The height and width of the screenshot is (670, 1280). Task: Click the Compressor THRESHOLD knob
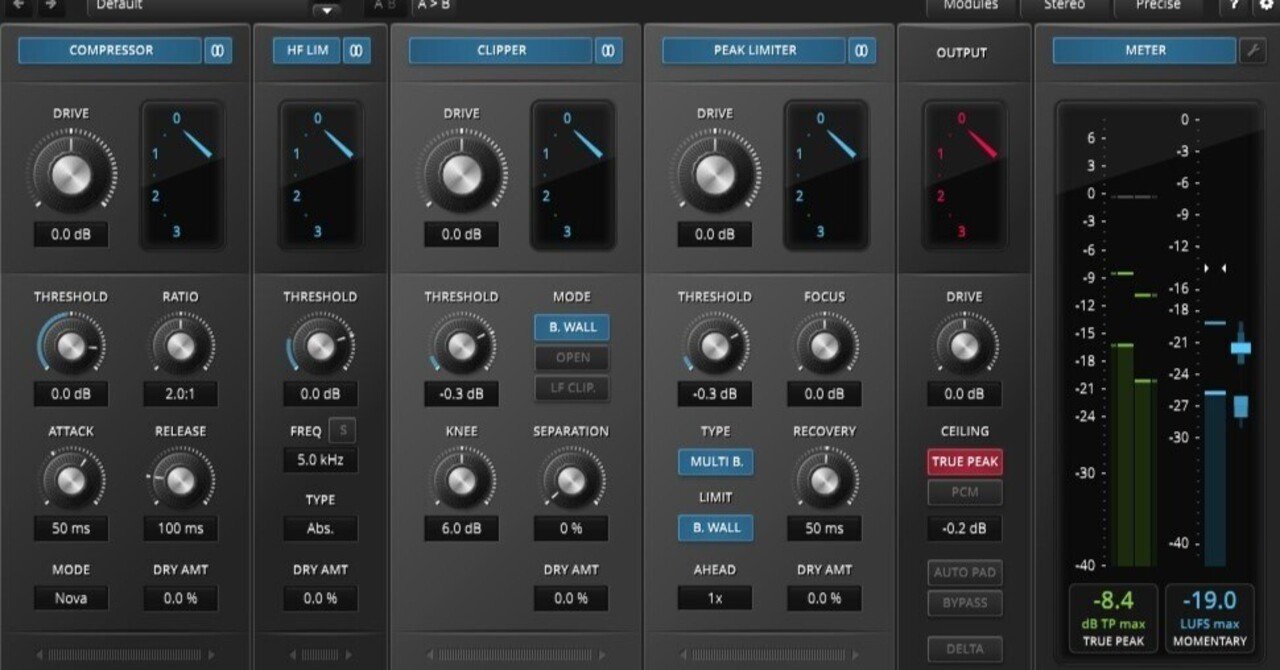[x=71, y=347]
